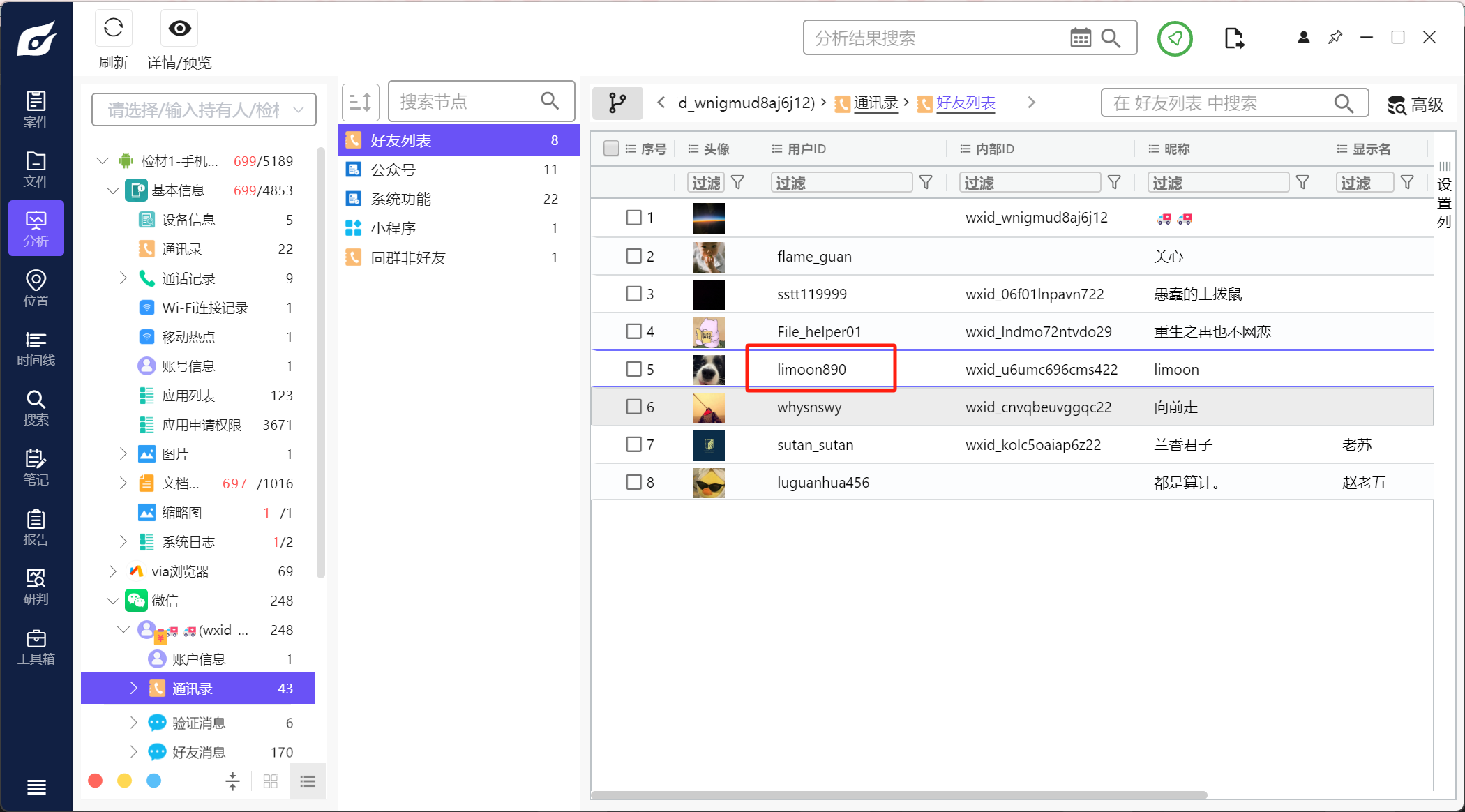Click the sort order icon beside node search
The width and height of the screenshot is (1465, 812).
pos(360,102)
